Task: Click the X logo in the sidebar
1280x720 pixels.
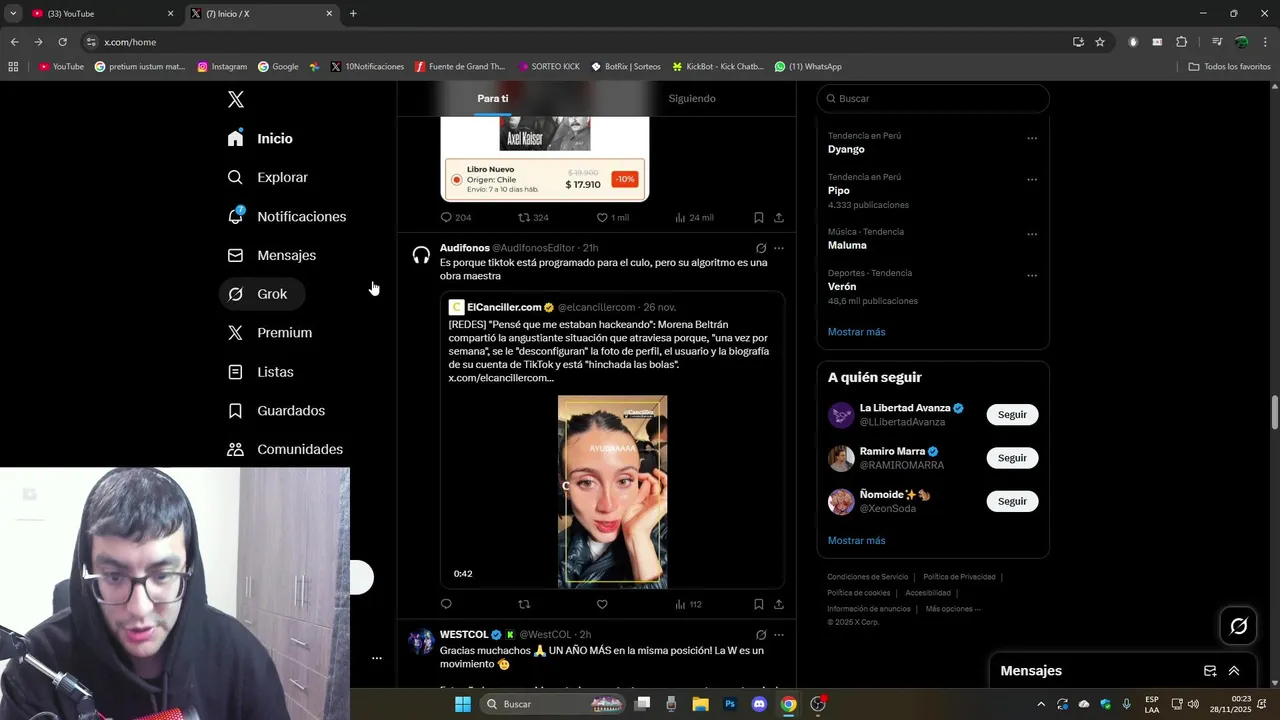Action: [x=235, y=99]
